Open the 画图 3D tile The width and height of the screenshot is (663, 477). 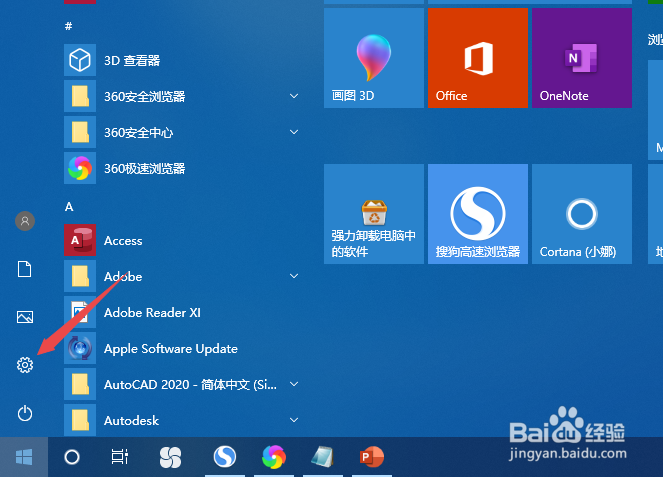click(374, 58)
